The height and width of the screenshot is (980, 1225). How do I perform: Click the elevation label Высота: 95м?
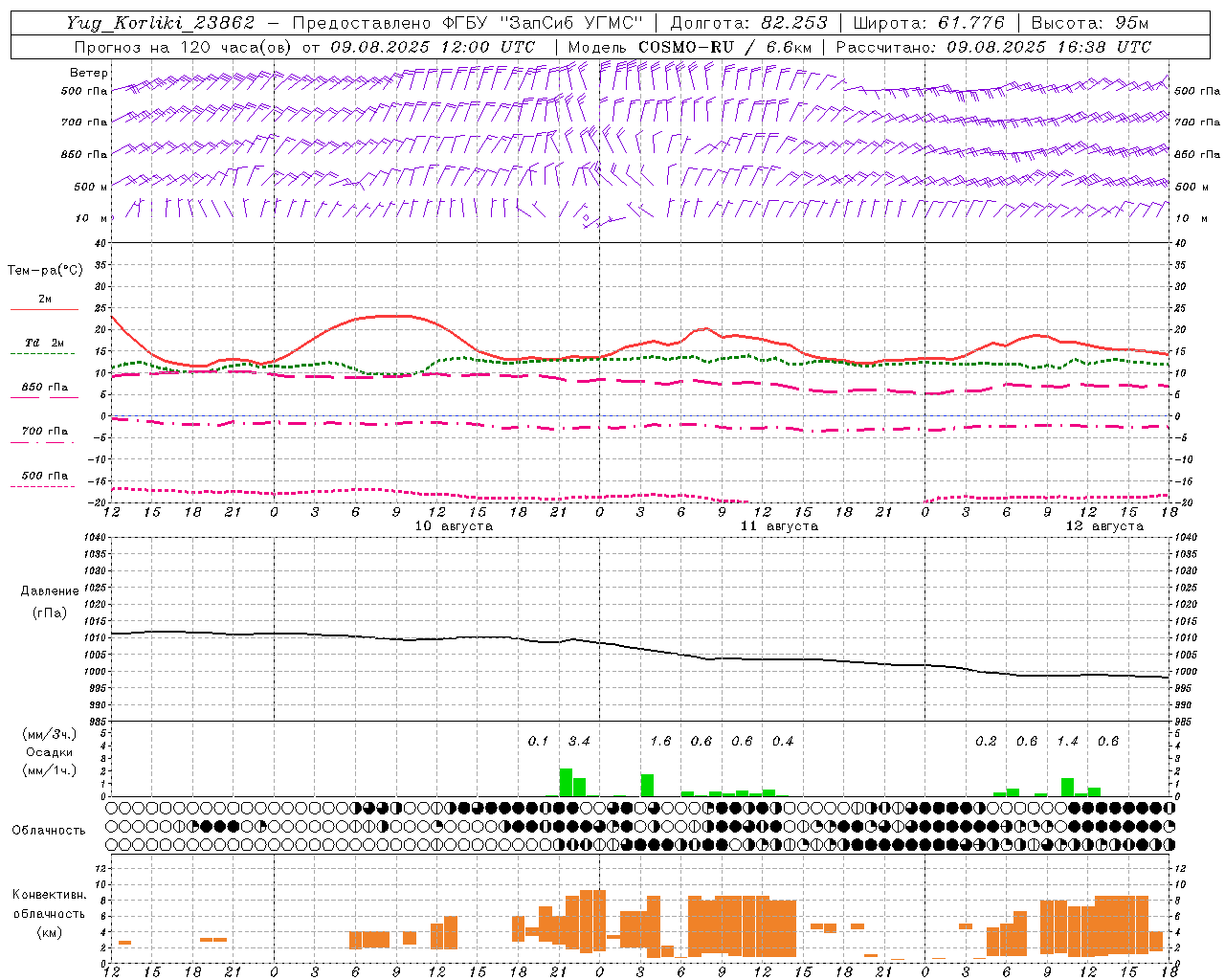(x=1090, y=23)
